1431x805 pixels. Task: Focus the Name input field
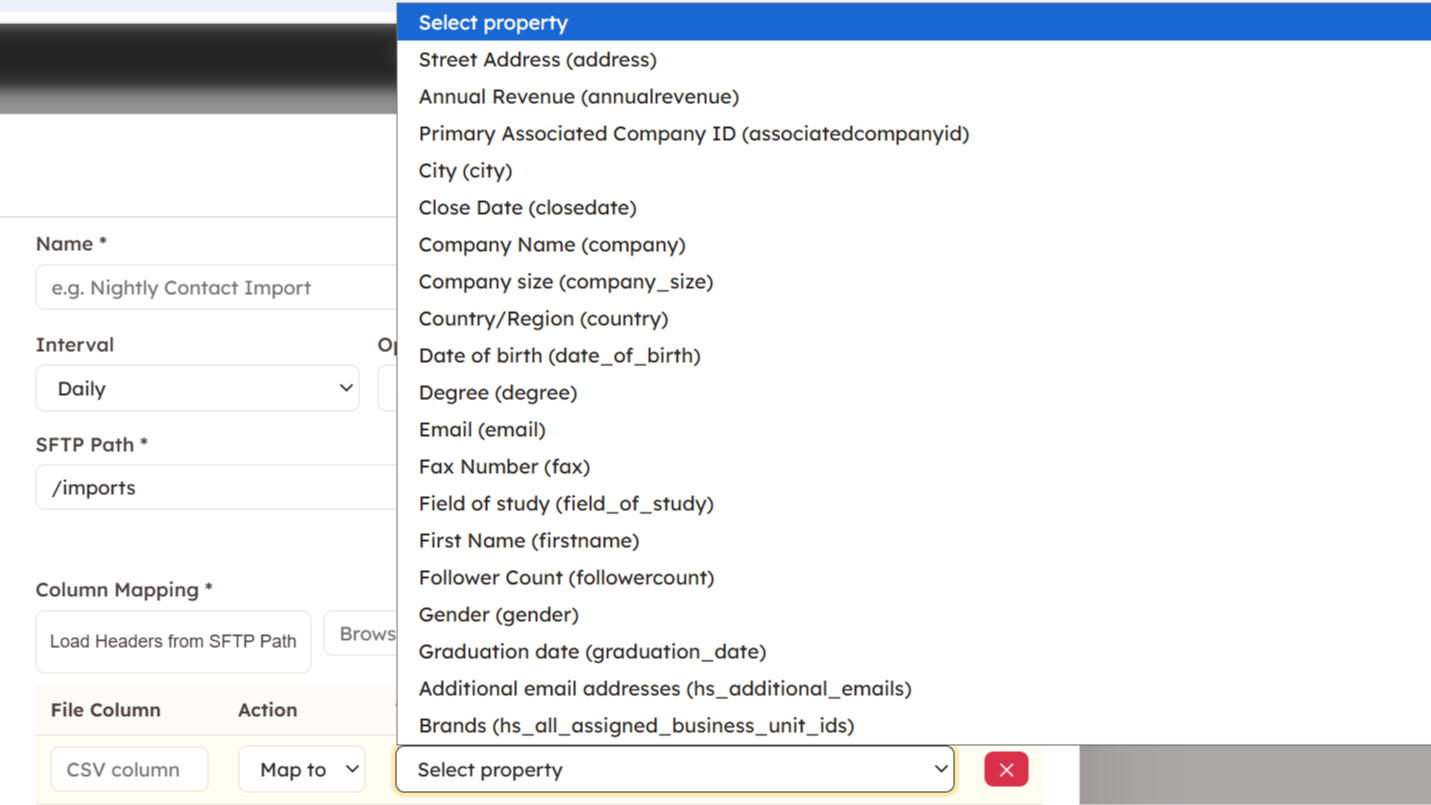216,287
